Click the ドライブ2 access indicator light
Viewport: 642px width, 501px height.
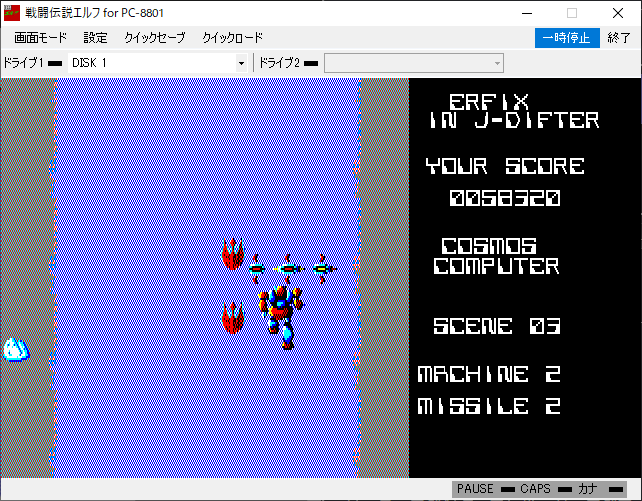(x=311, y=63)
